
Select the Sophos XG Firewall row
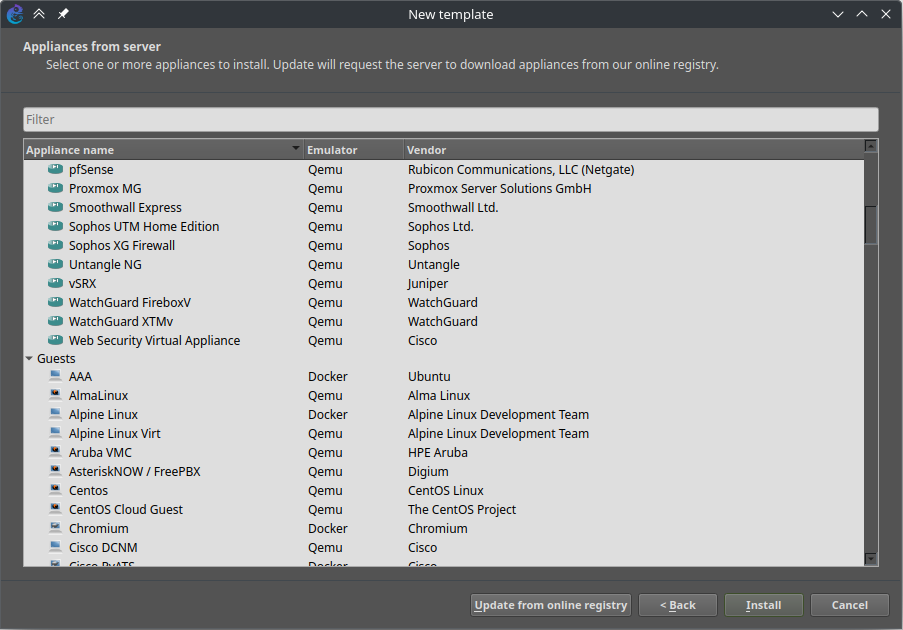pos(443,245)
